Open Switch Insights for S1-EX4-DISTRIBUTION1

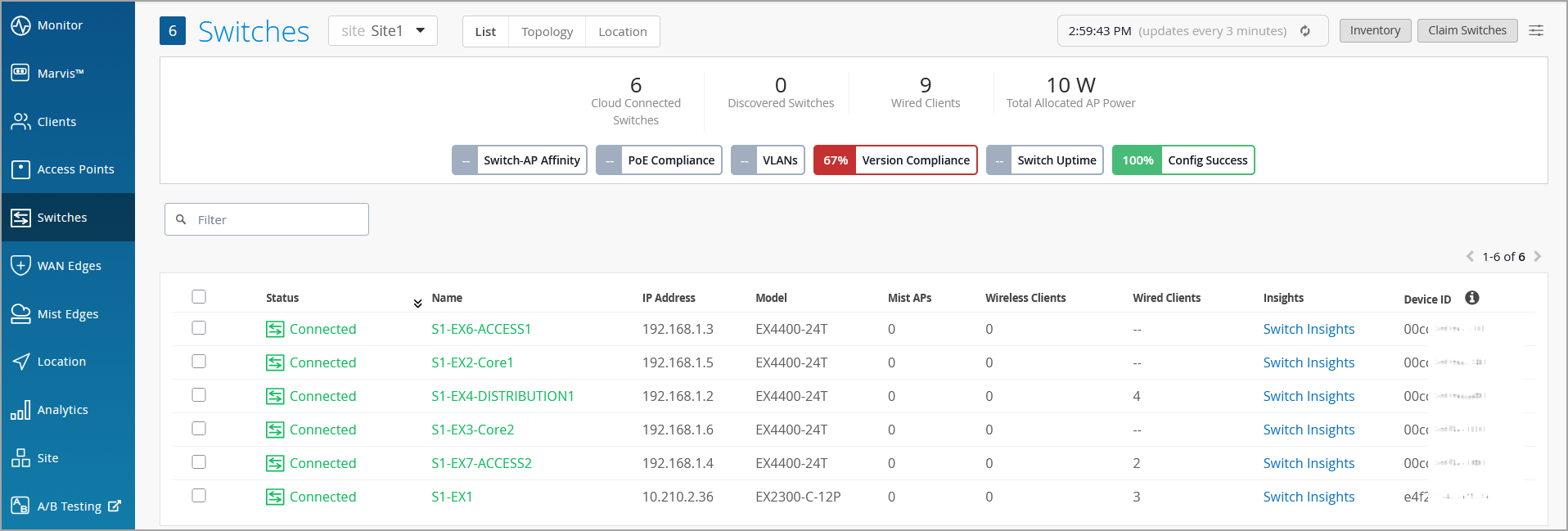pyautogui.click(x=1309, y=396)
